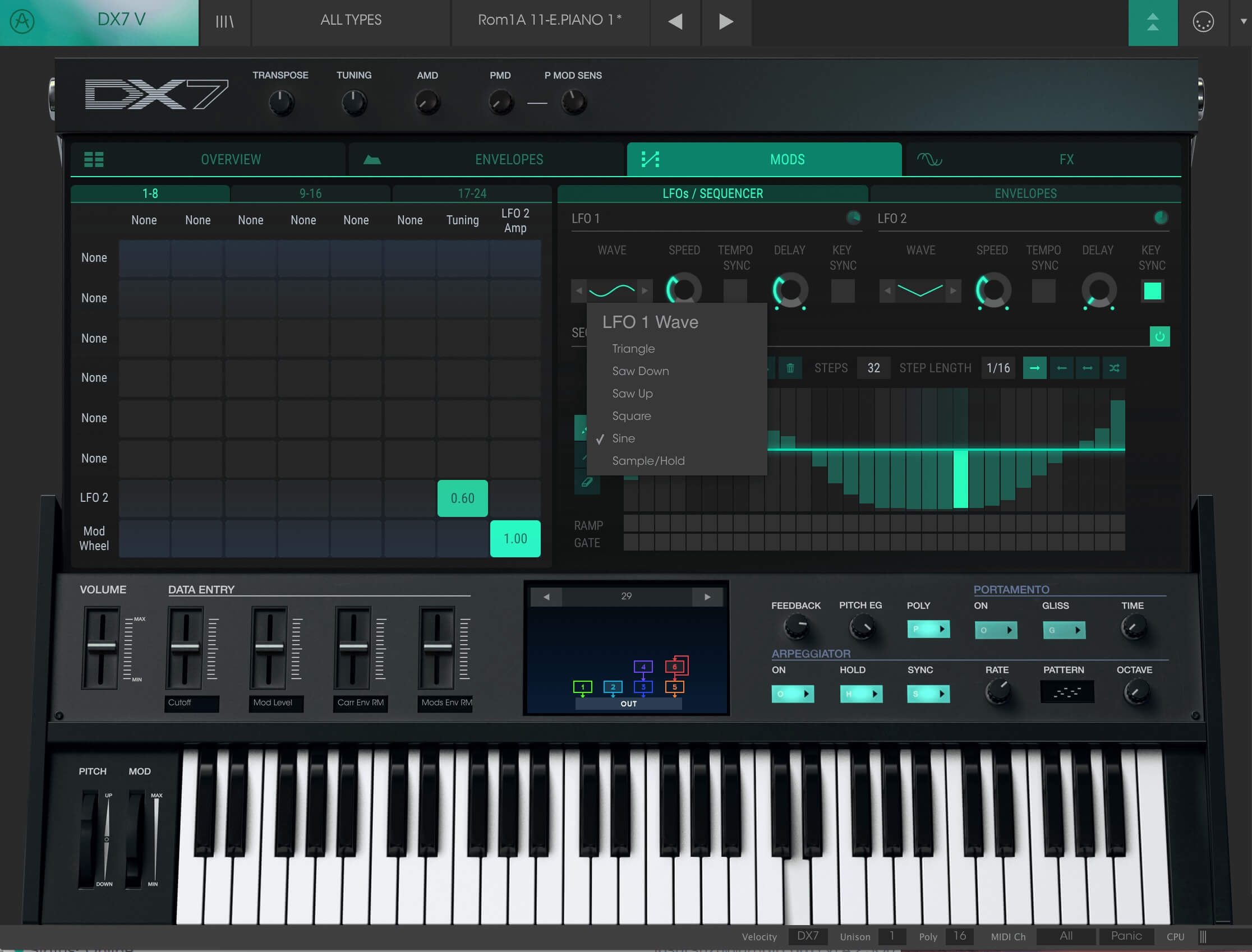Click the Panic button
The width and height of the screenshot is (1252, 952).
(1126, 936)
